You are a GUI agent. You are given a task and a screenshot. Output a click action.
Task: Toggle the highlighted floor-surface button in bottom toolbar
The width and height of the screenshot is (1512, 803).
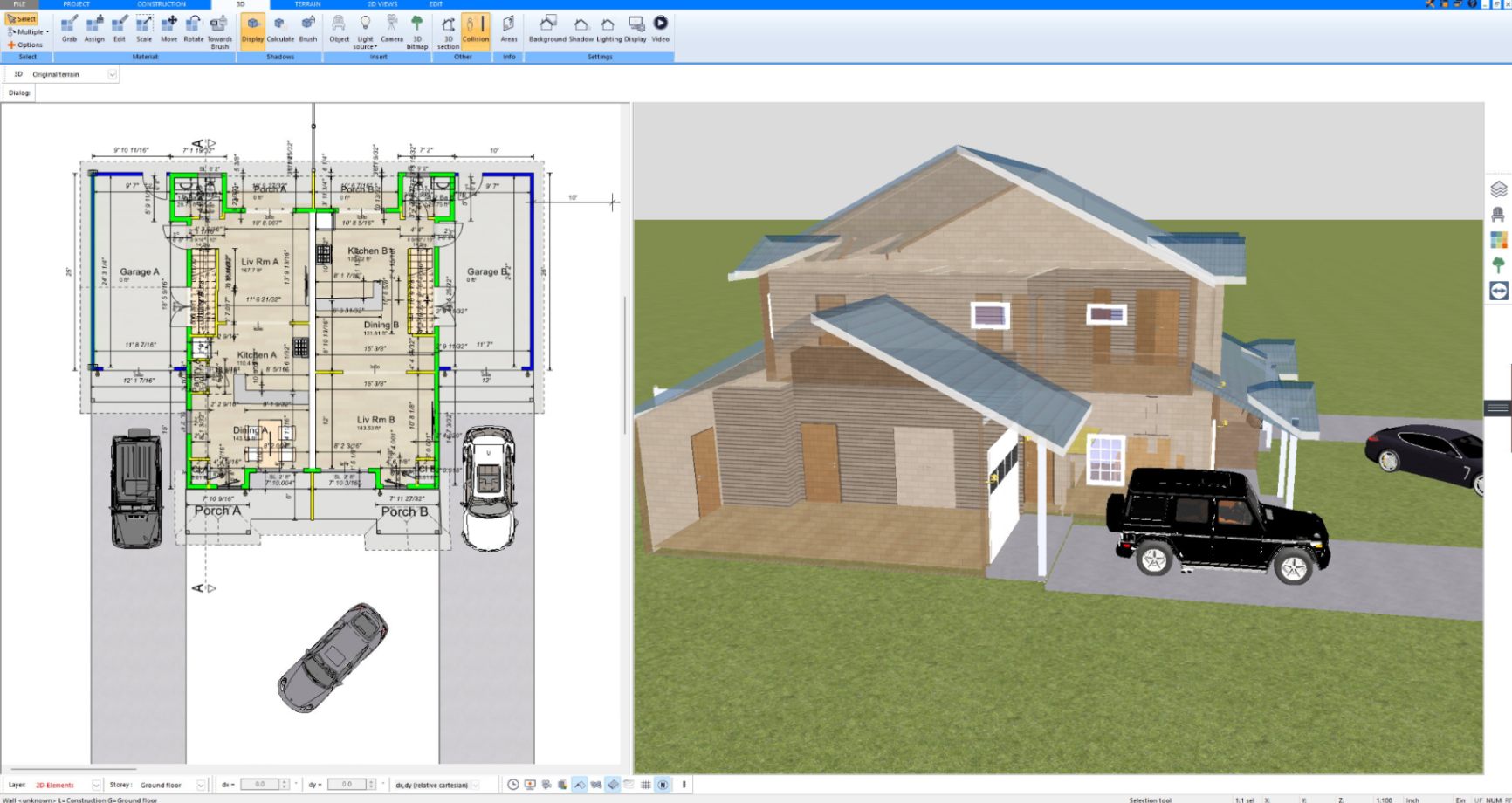pyautogui.click(x=613, y=785)
